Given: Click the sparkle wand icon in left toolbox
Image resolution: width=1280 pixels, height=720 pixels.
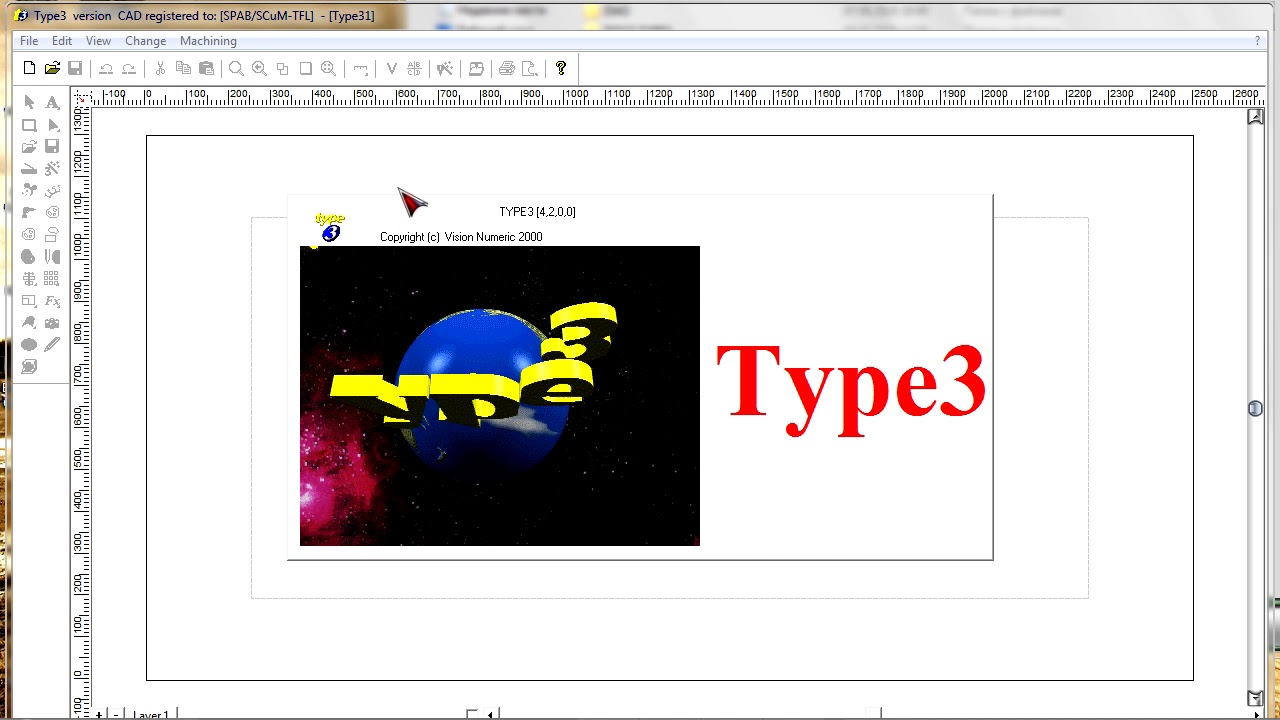Looking at the screenshot, I should [x=52, y=168].
